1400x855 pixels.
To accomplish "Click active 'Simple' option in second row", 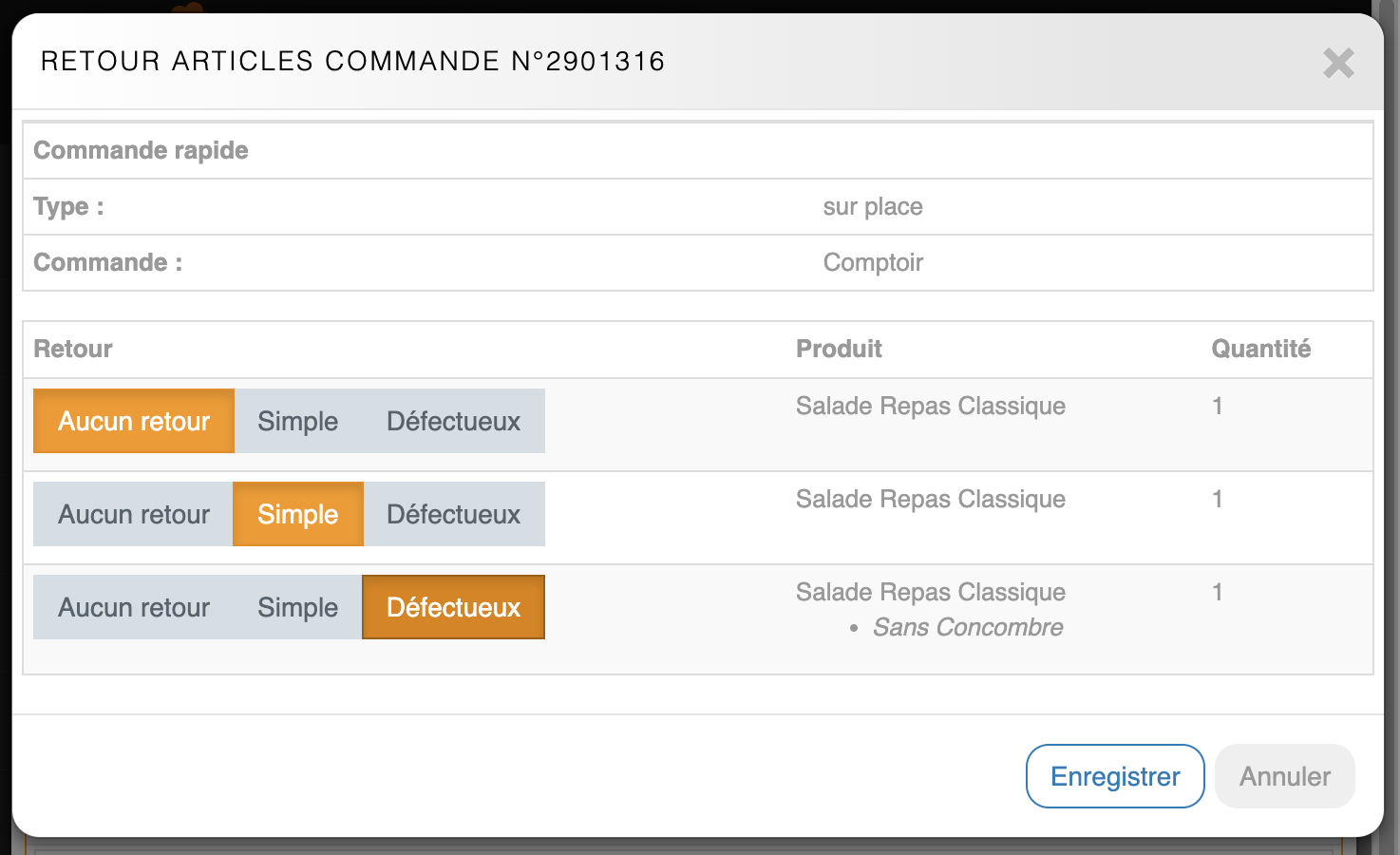I will [297, 514].
